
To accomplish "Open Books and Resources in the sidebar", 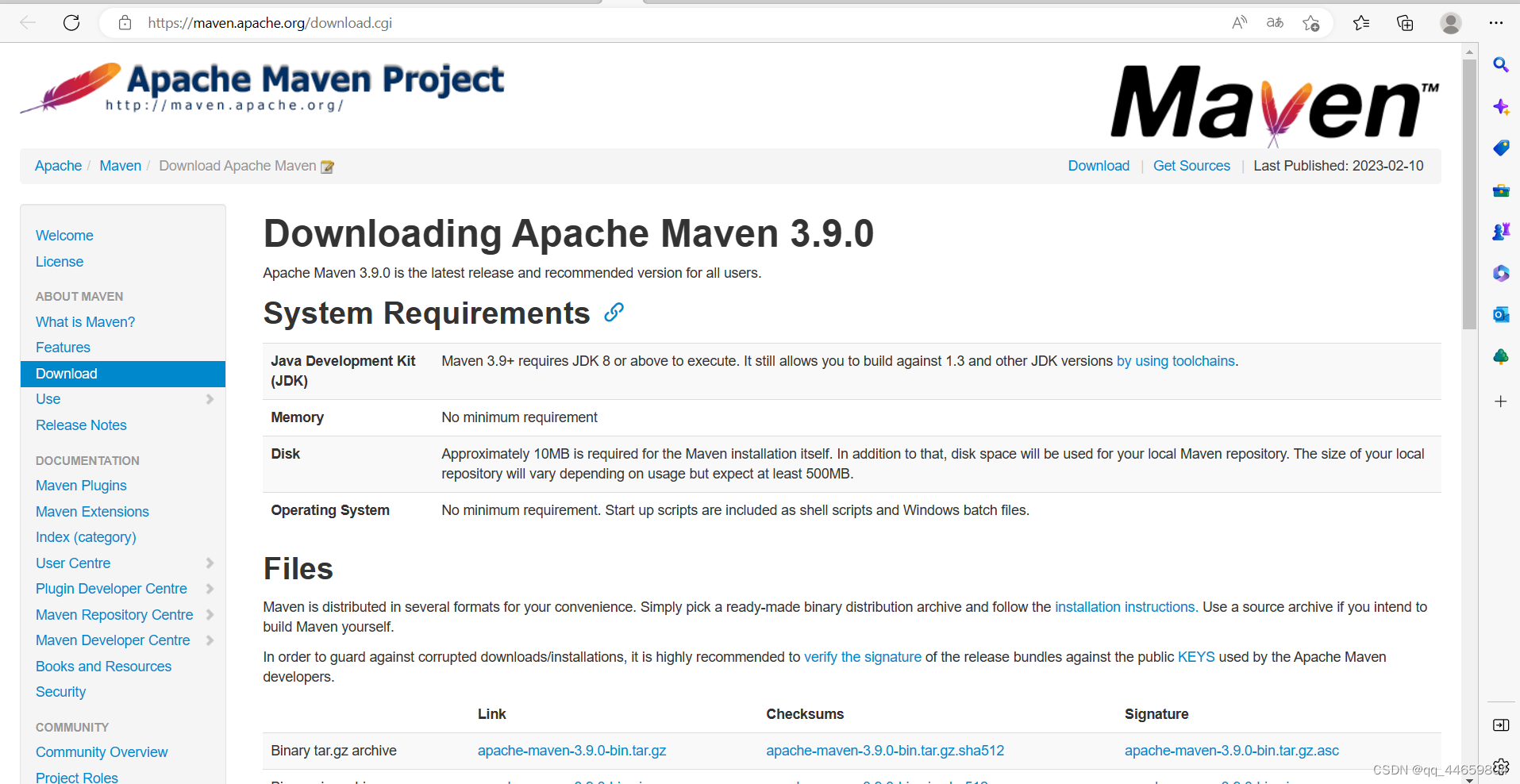I will coord(103,667).
